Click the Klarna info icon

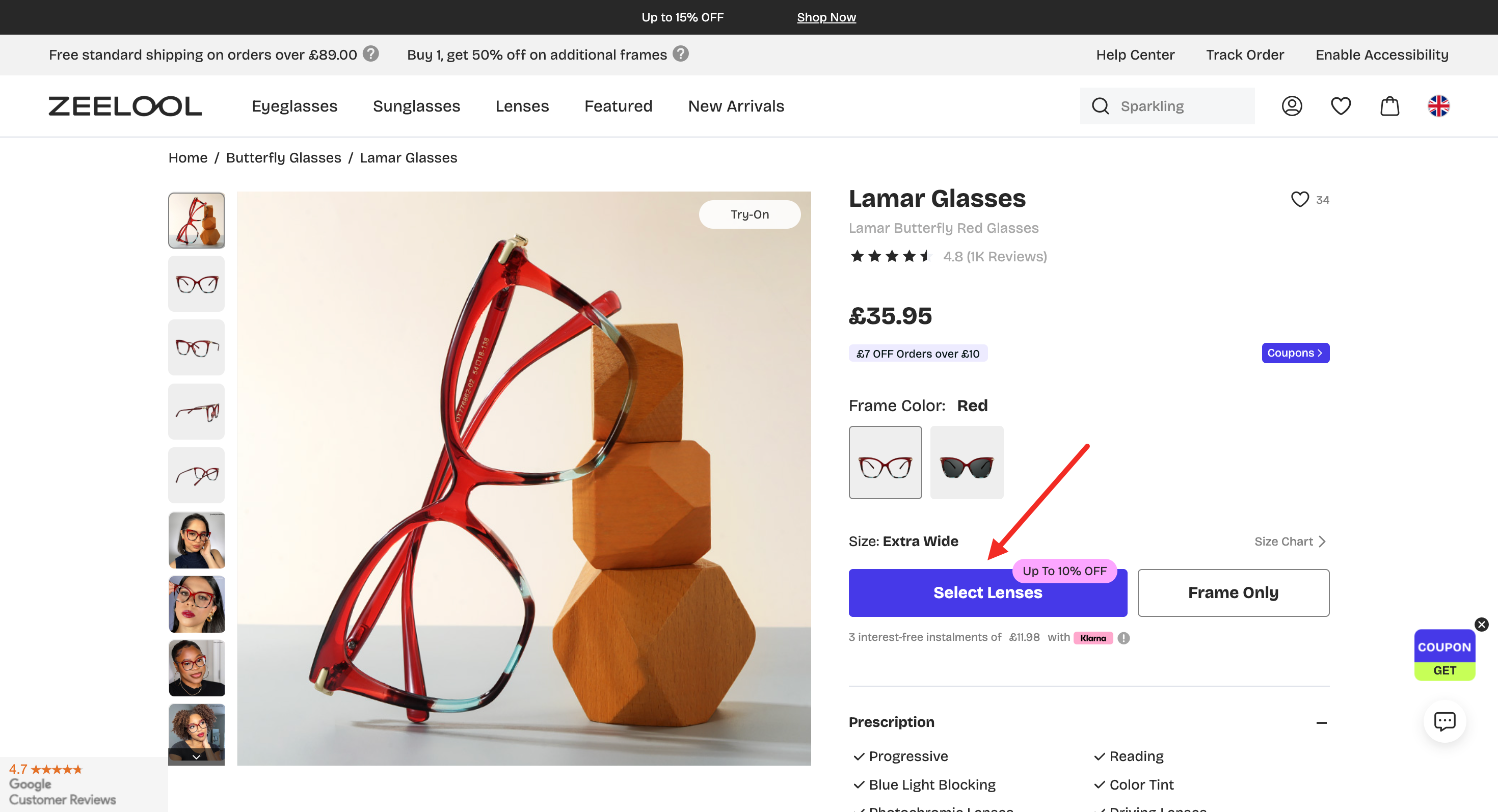[1123, 638]
